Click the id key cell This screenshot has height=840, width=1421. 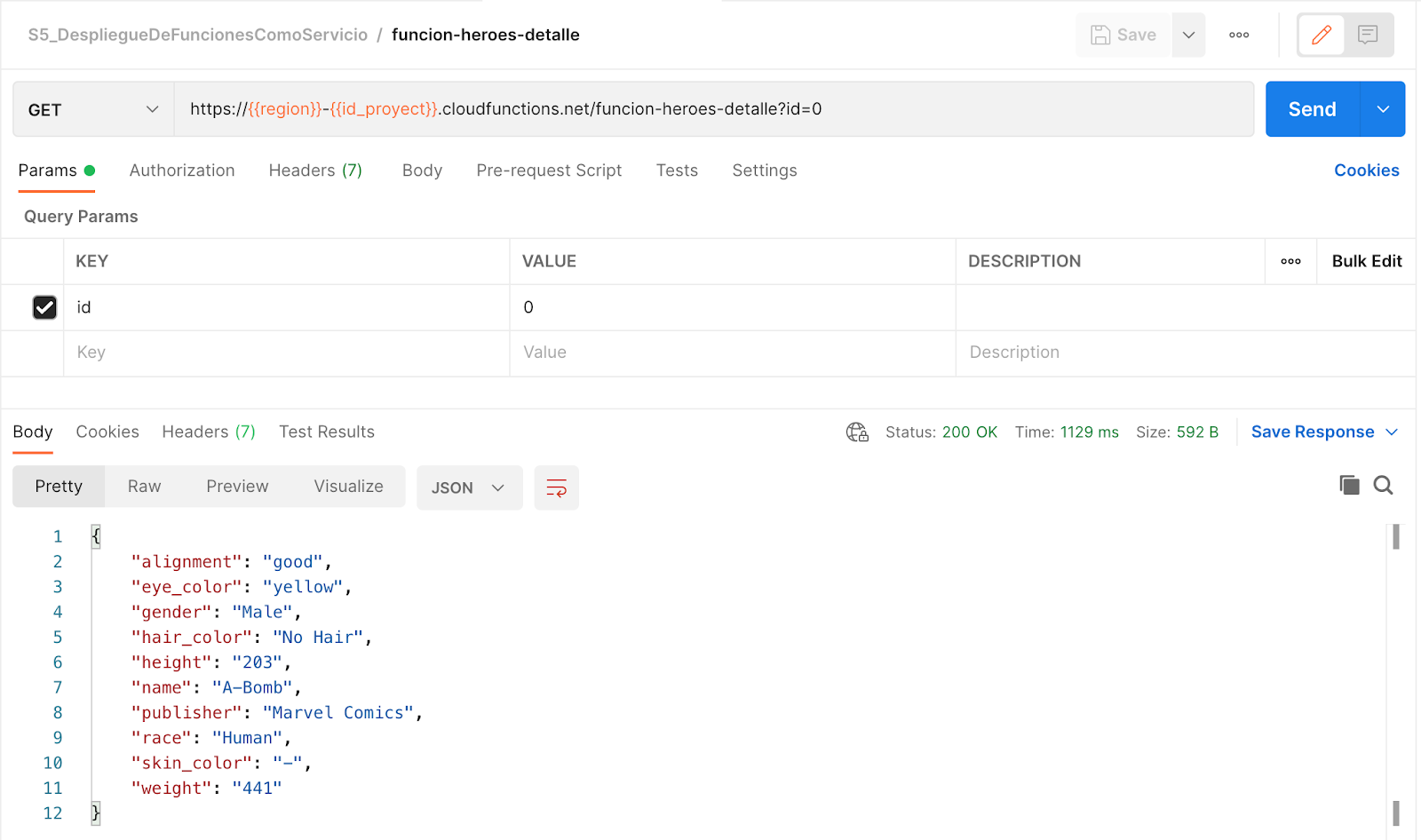[x=286, y=307]
